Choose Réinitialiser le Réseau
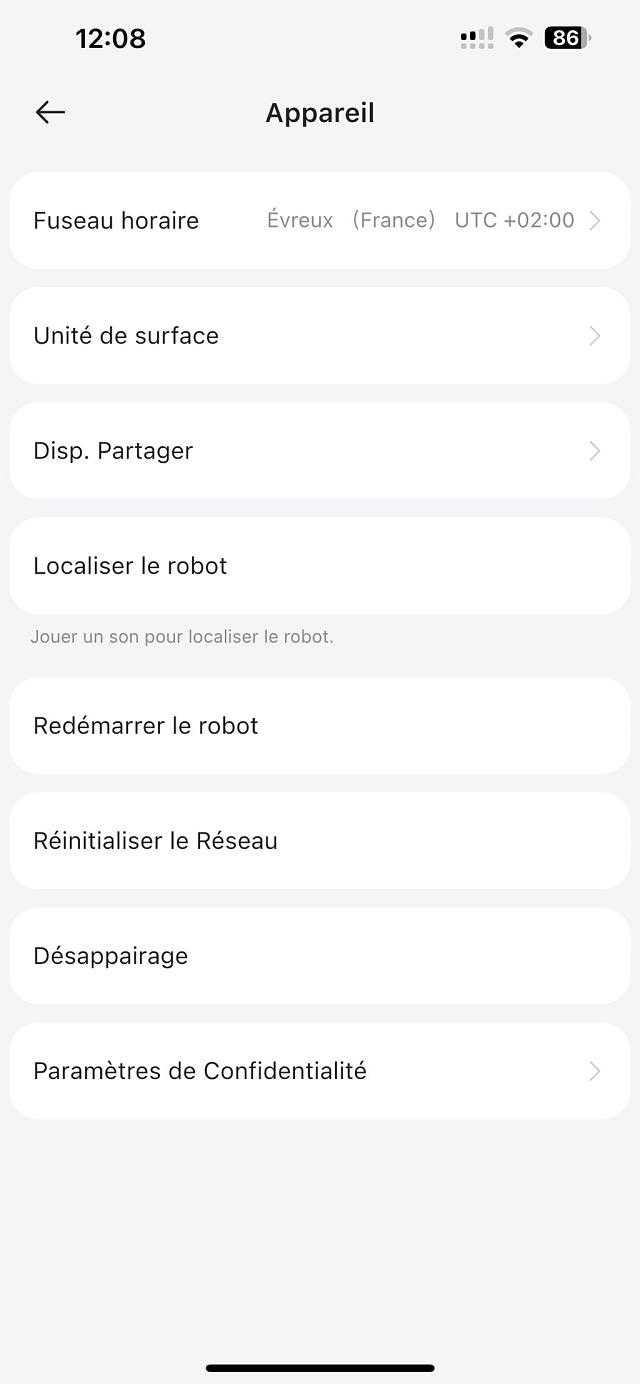 (x=155, y=841)
